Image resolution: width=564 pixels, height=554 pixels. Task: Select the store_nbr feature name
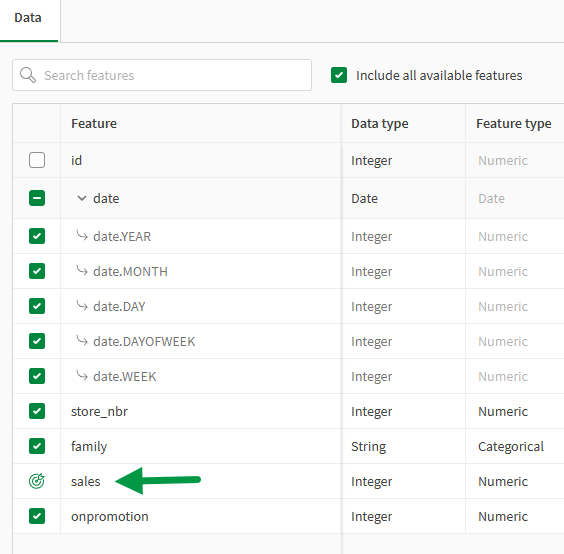click(99, 411)
